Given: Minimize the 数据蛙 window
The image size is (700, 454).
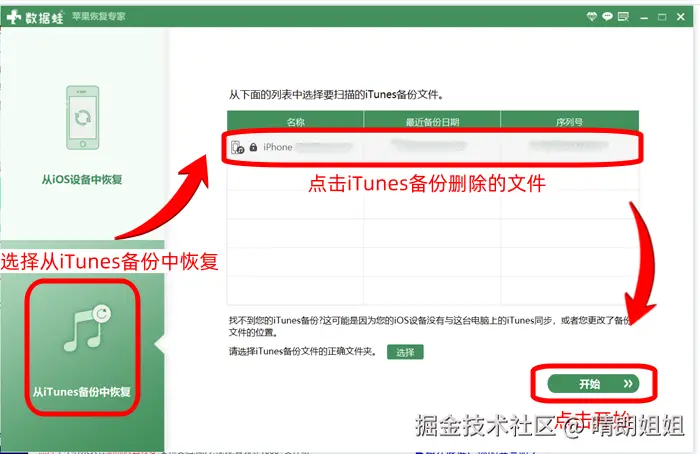Looking at the screenshot, I should pyautogui.click(x=644, y=17).
